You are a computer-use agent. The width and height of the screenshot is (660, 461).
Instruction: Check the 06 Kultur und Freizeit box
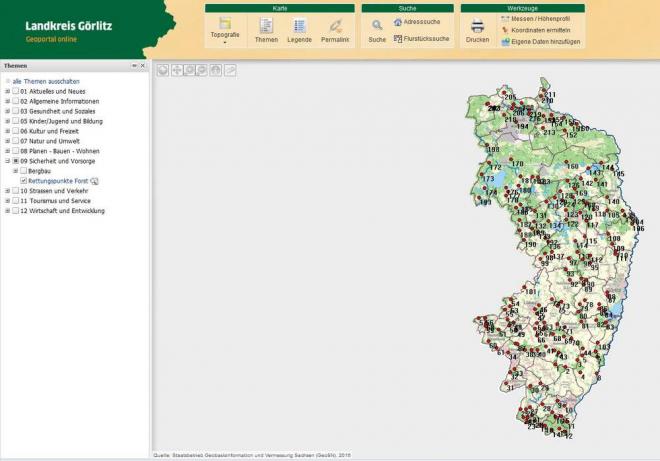(x=16, y=131)
